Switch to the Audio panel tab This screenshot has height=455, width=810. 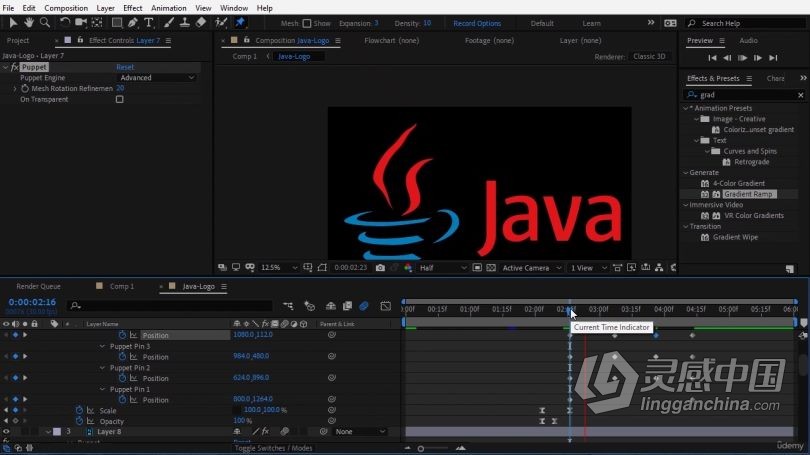pyautogui.click(x=749, y=40)
